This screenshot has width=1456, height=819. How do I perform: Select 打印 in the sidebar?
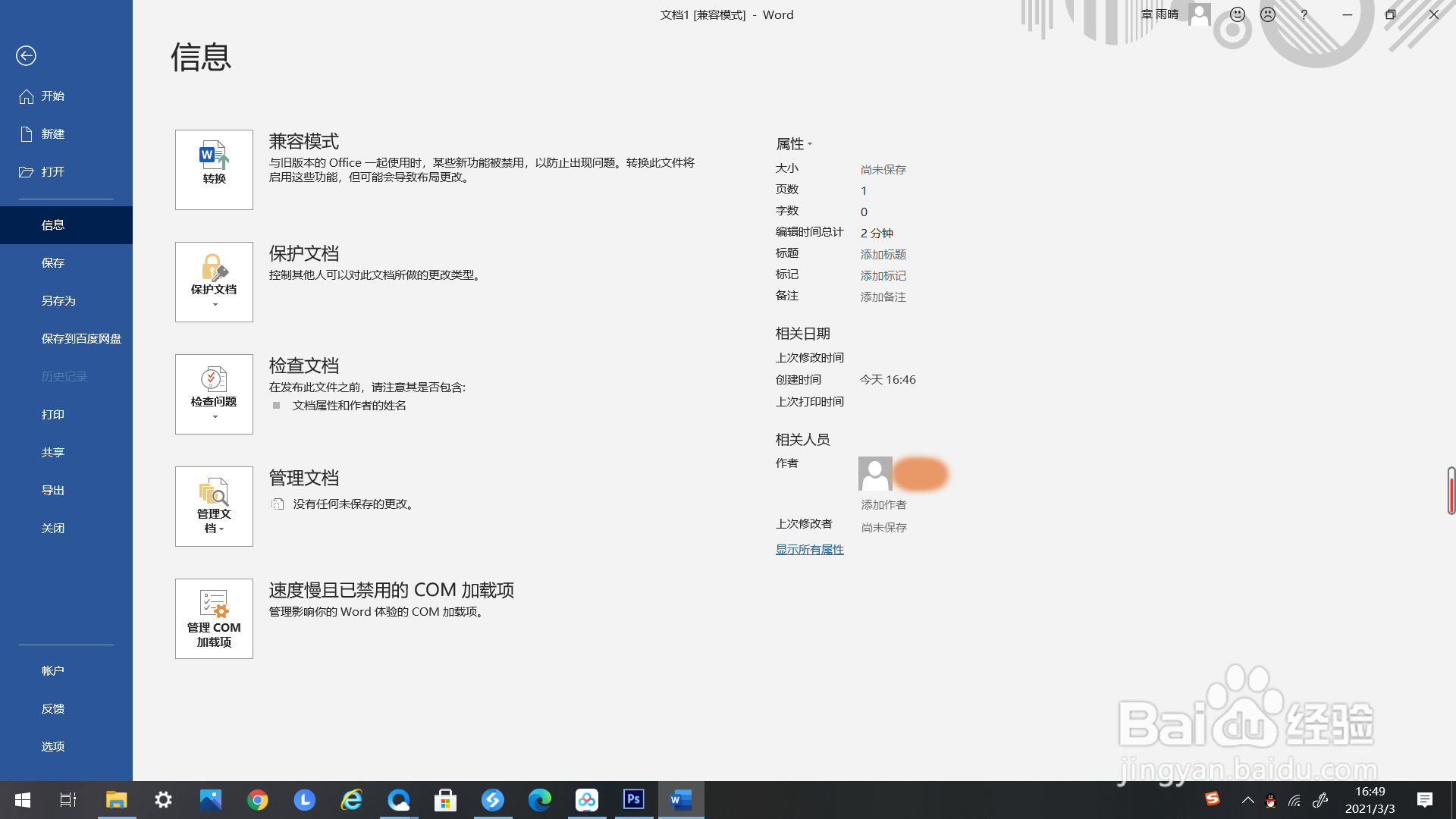pos(53,414)
